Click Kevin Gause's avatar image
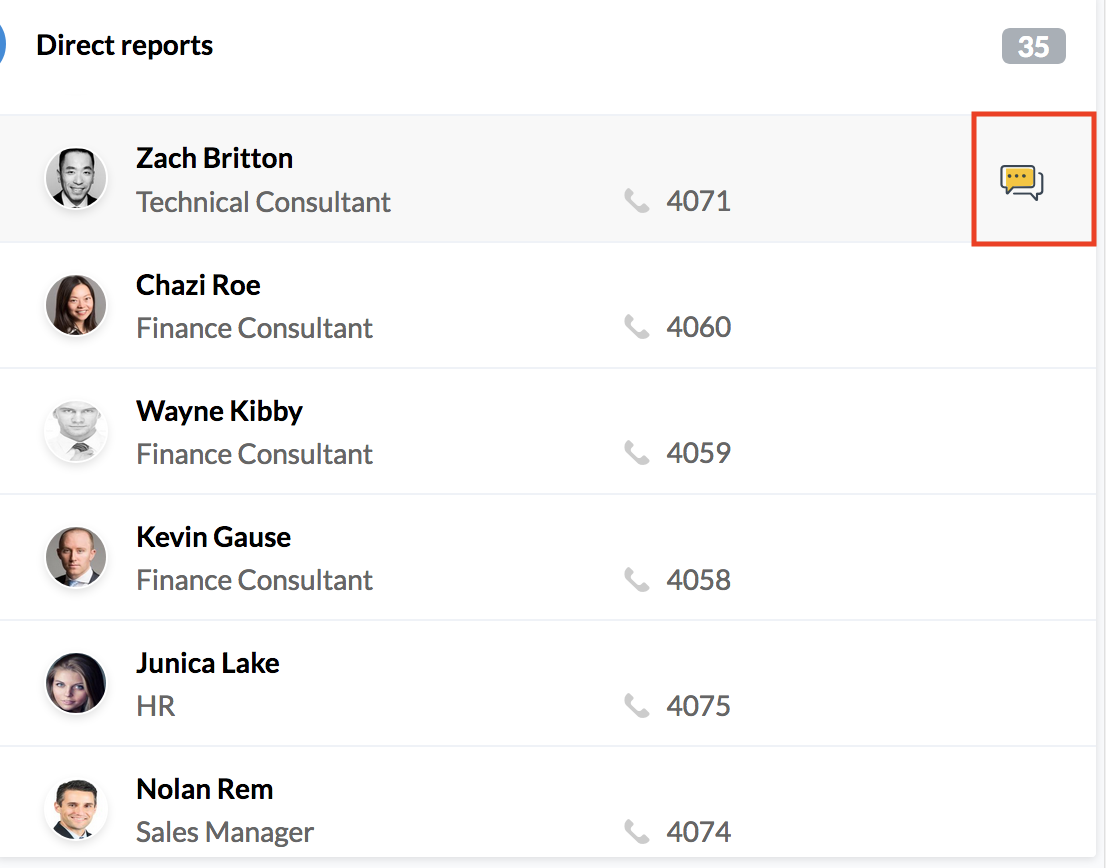 click(x=76, y=557)
